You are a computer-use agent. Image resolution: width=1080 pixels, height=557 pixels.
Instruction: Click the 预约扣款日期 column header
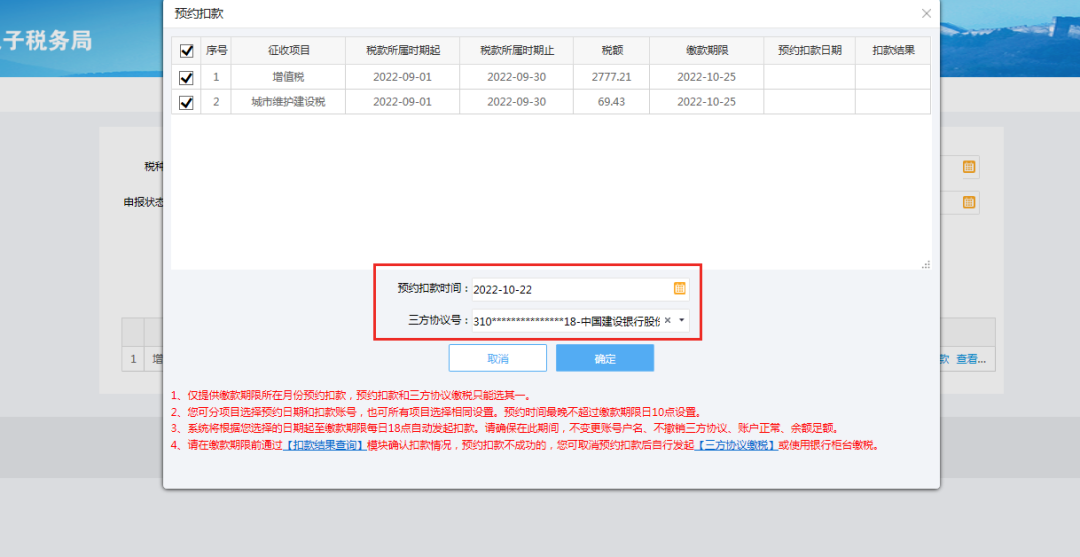point(809,50)
